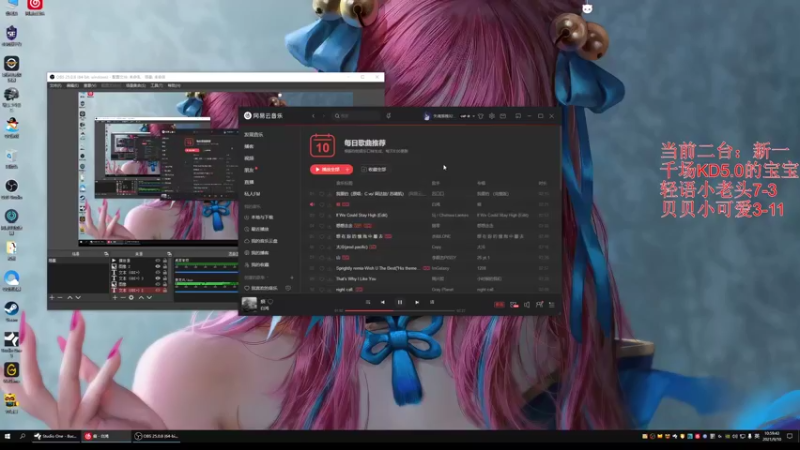The height and width of the screenshot is (450, 800).
Task: Go back in NetEase Cloud Music navigation
Action: coord(313,116)
